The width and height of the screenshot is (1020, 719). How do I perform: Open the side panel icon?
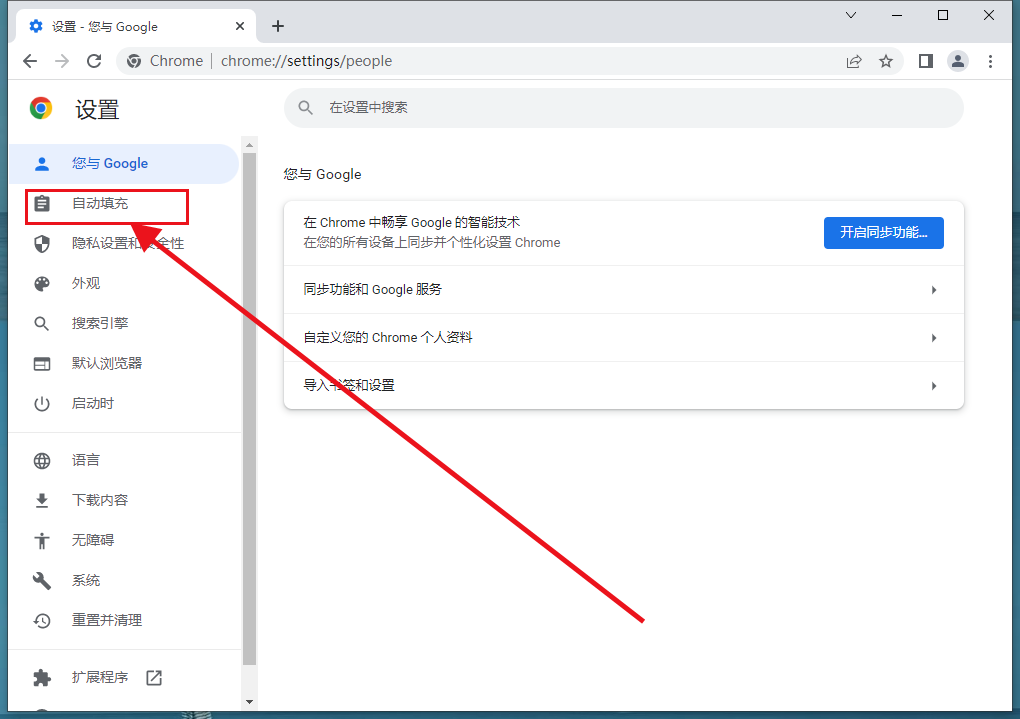[x=926, y=61]
